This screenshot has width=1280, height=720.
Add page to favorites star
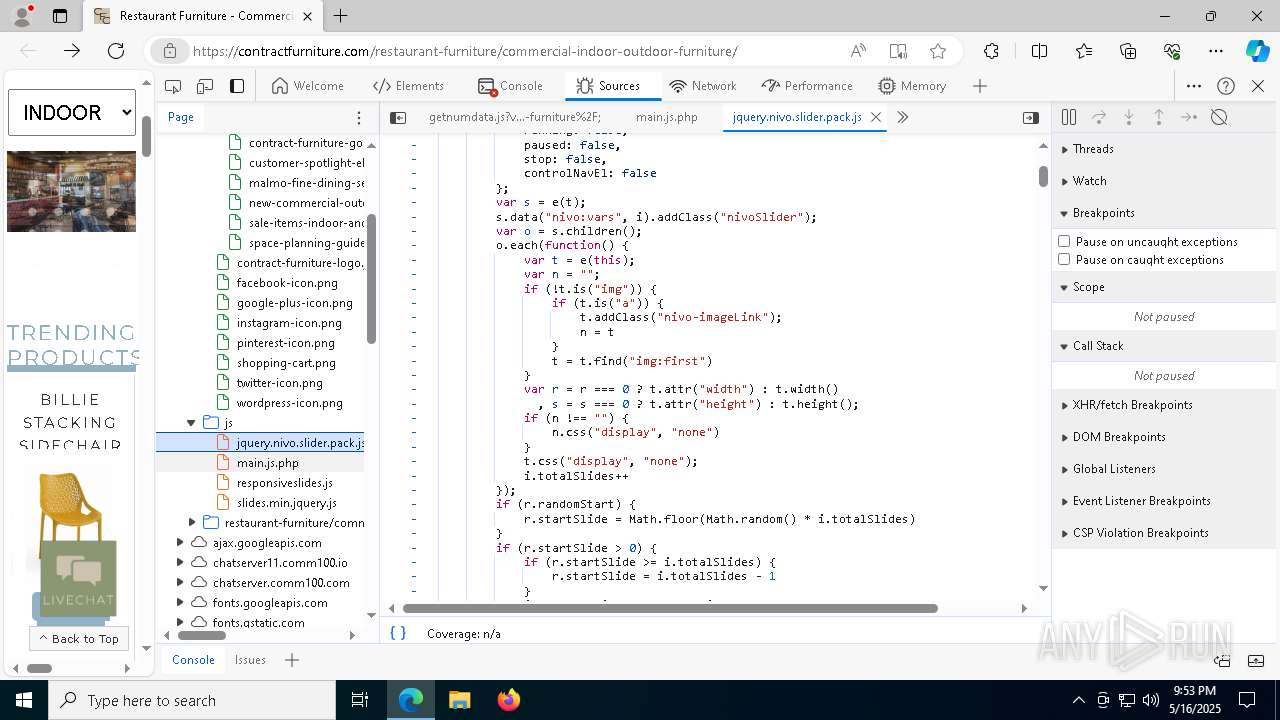tap(937, 51)
